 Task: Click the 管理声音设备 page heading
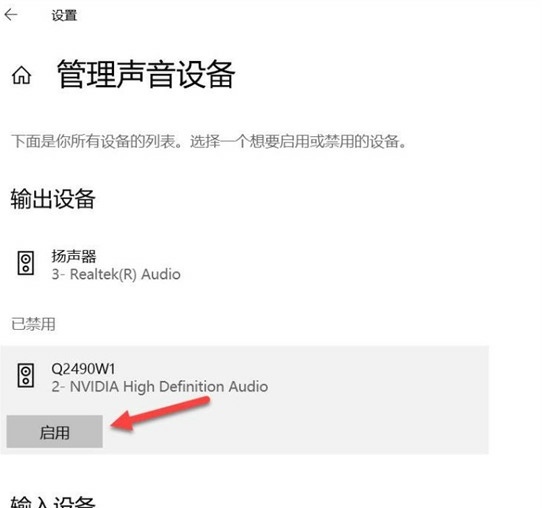[x=146, y=74]
